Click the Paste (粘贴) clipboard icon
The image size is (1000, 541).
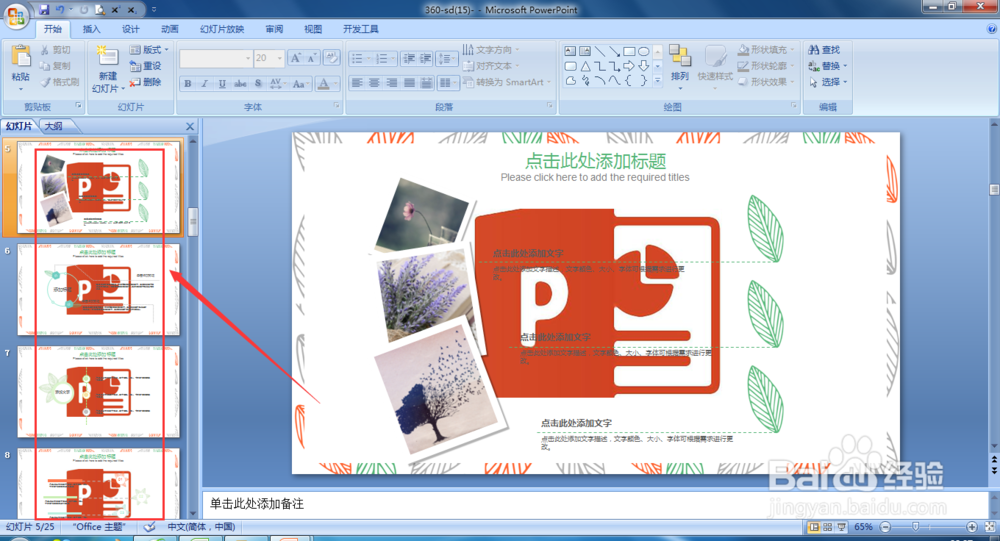click(x=21, y=56)
